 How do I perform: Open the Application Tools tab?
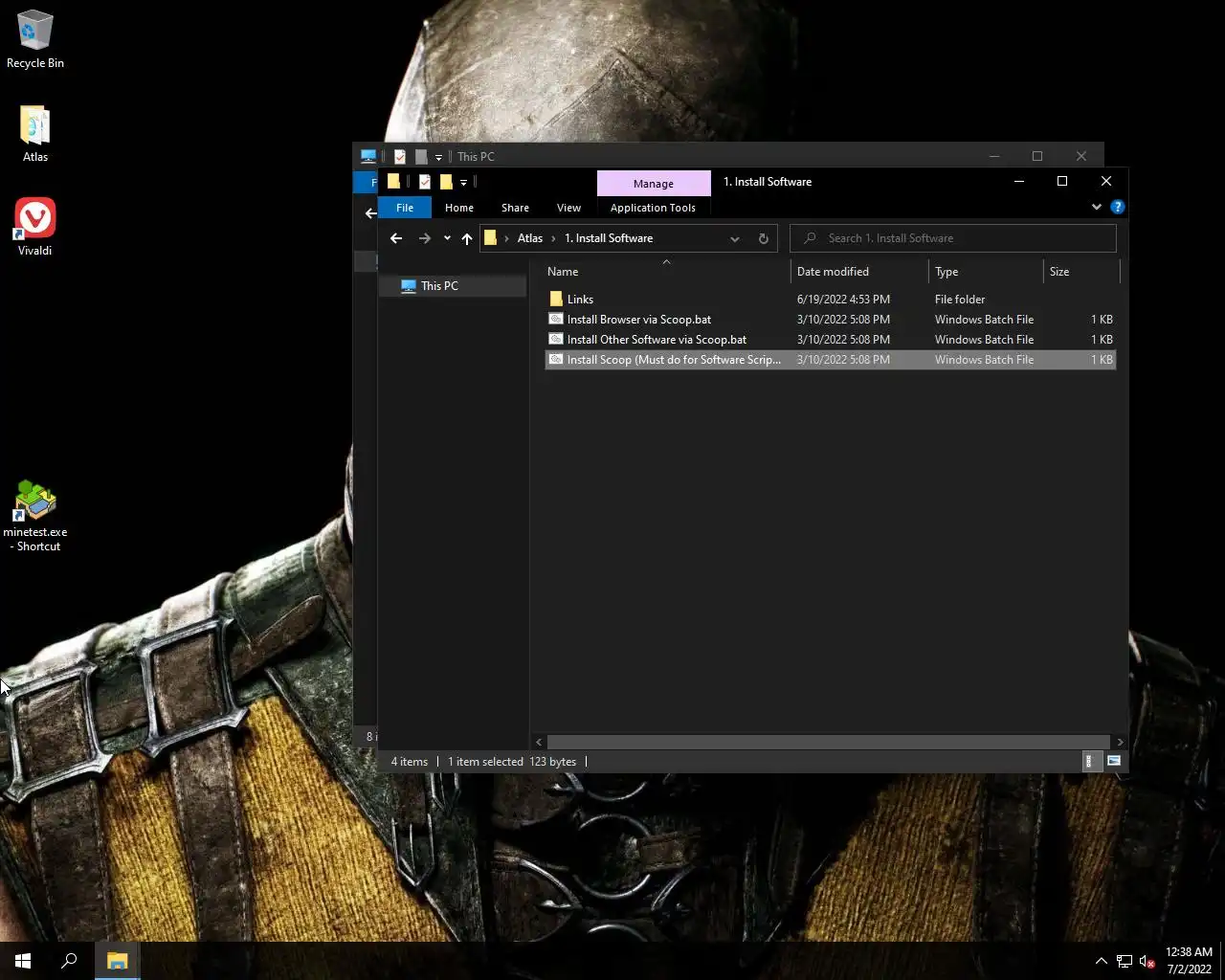click(653, 208)
